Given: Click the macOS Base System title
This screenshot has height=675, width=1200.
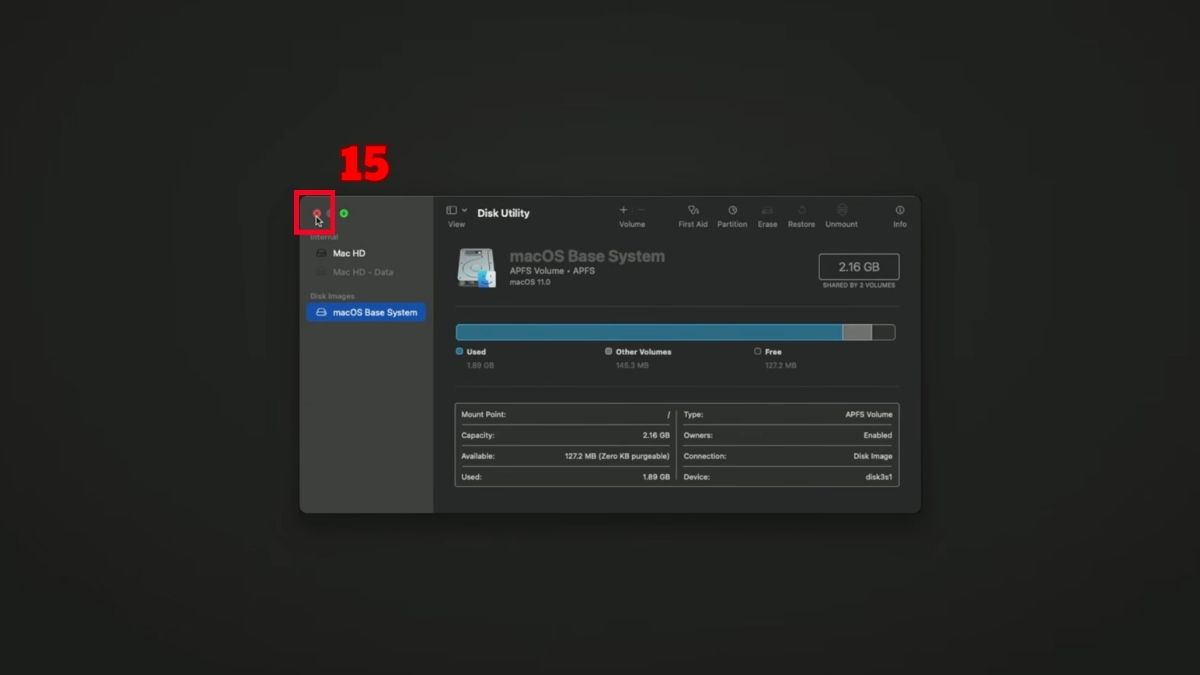Looking at the screenshot, I should (x=587, y=256).
